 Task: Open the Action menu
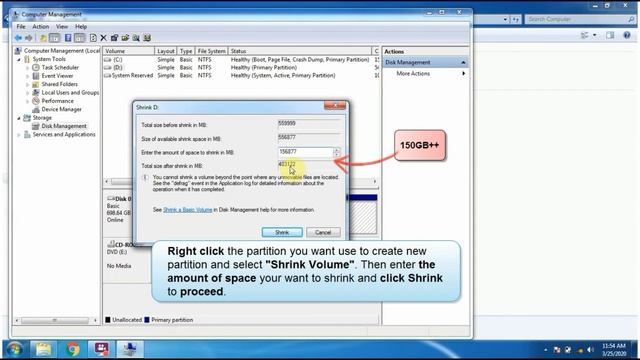40,27
